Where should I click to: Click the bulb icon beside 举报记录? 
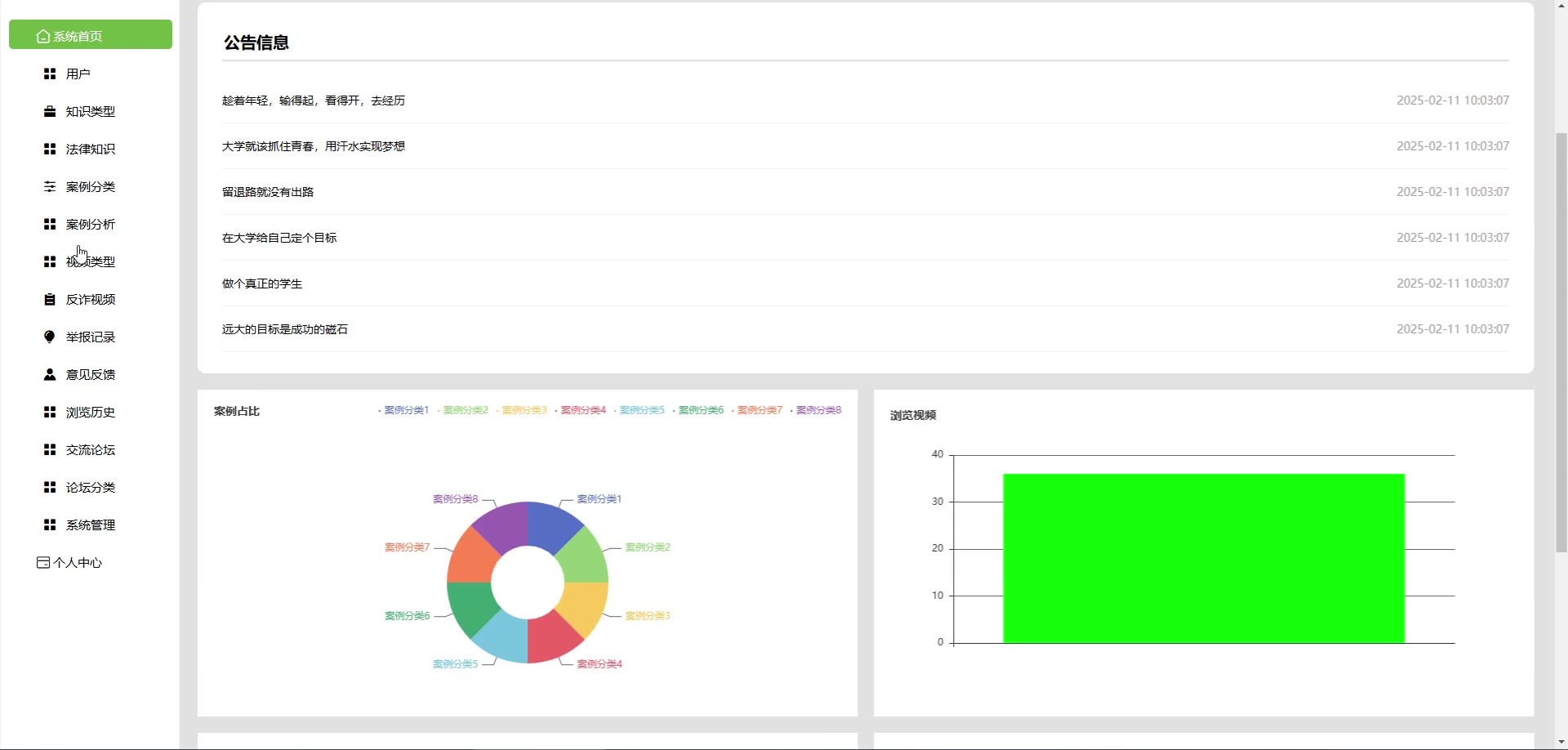(x=50, y=337)
